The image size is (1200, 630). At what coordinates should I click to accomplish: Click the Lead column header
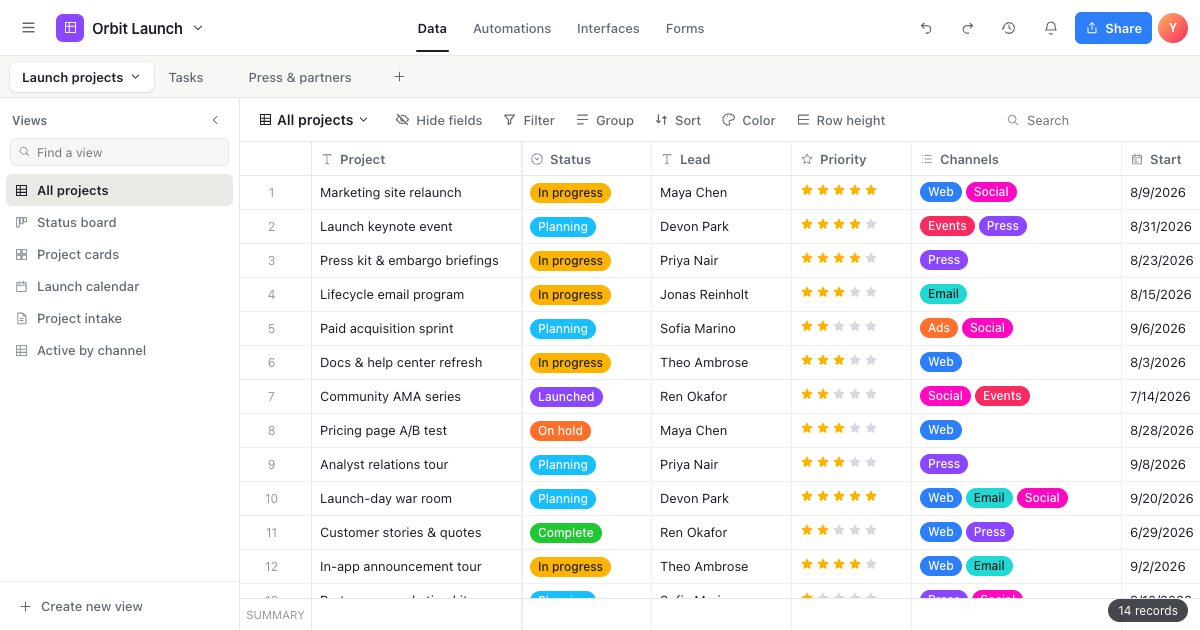[x=722, y=159]
